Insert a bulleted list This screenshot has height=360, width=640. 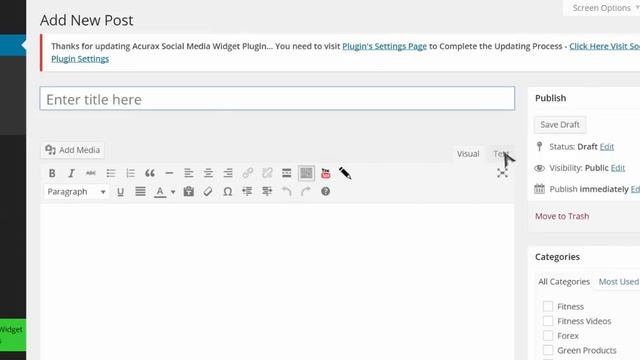tap(111, 173)
